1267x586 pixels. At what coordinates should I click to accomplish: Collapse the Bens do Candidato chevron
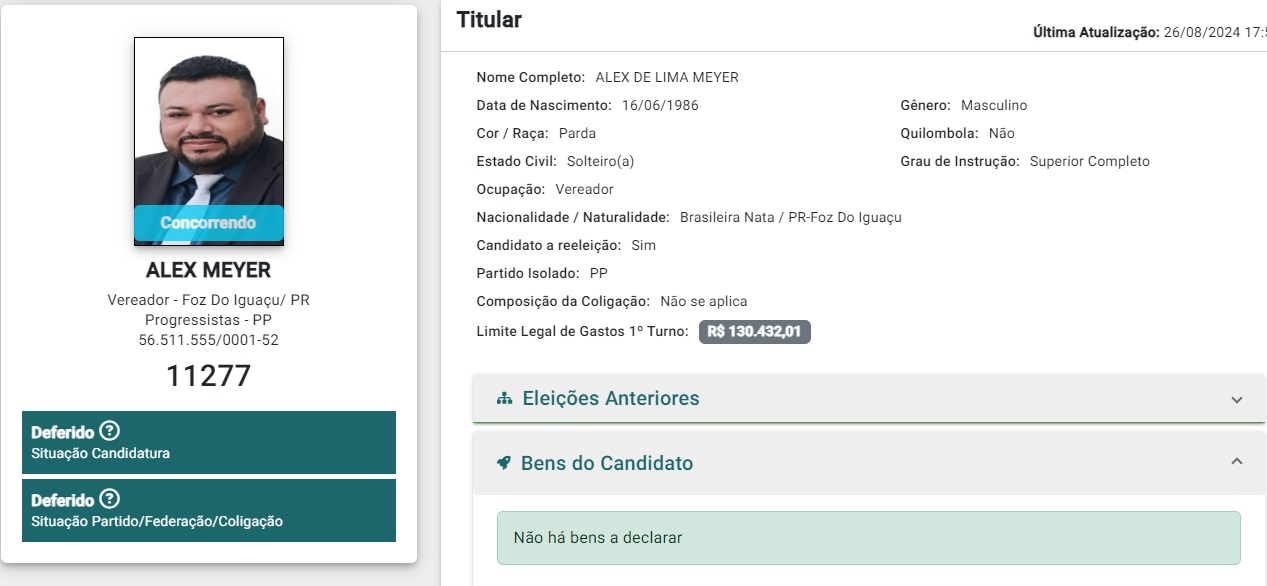[1237, 462]
